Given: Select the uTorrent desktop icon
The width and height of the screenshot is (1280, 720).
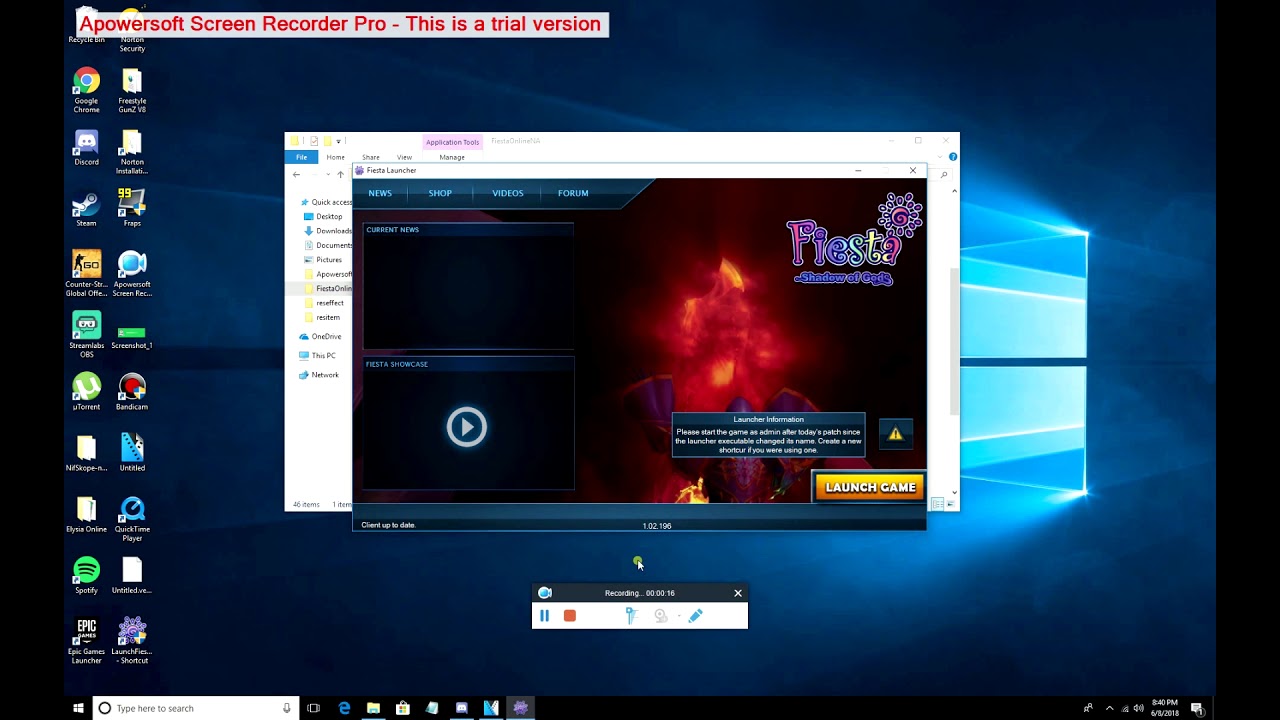Looking at the screenshot, I should pyautogui.click(x=86, y=393).
